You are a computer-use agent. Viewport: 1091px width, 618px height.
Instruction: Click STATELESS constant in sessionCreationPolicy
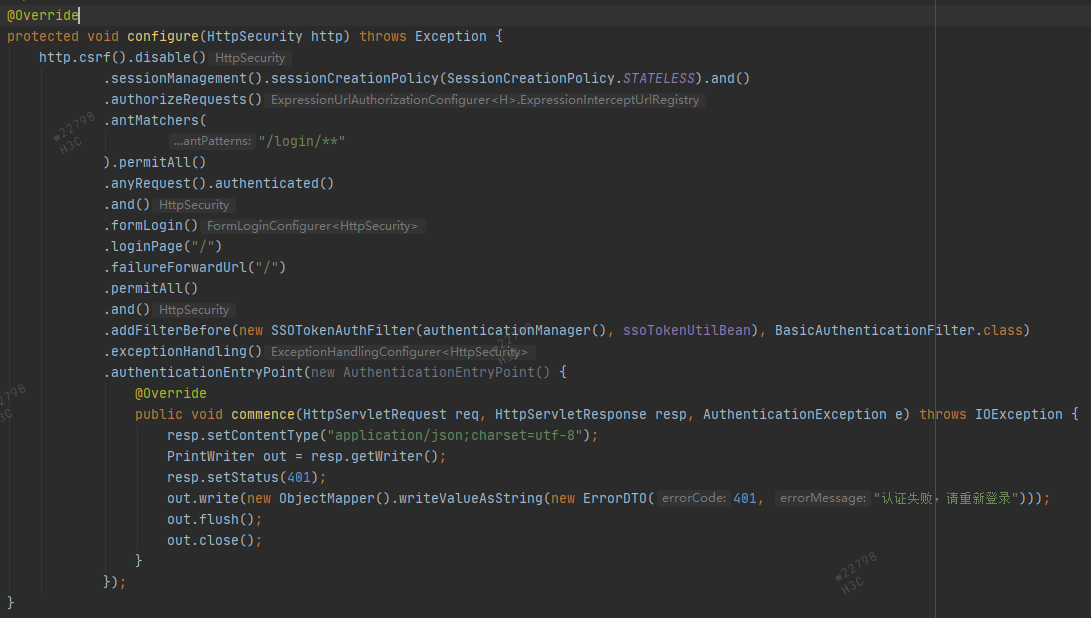(x=658, y=78)
